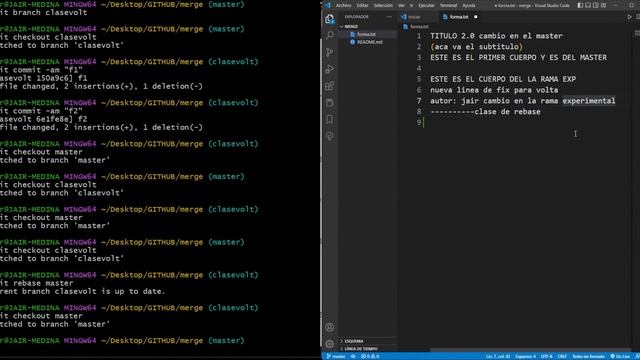
Task: Open the Run and Debug view icon
Action: coord(330,69)
